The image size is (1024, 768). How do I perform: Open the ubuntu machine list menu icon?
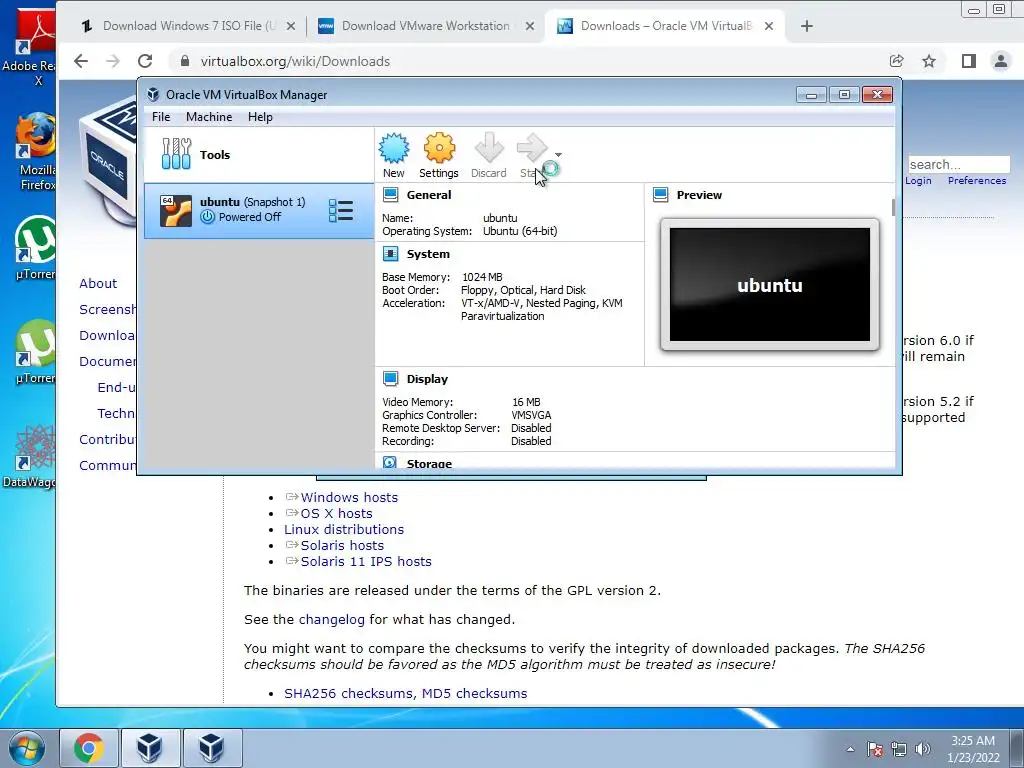coord(341,210)
